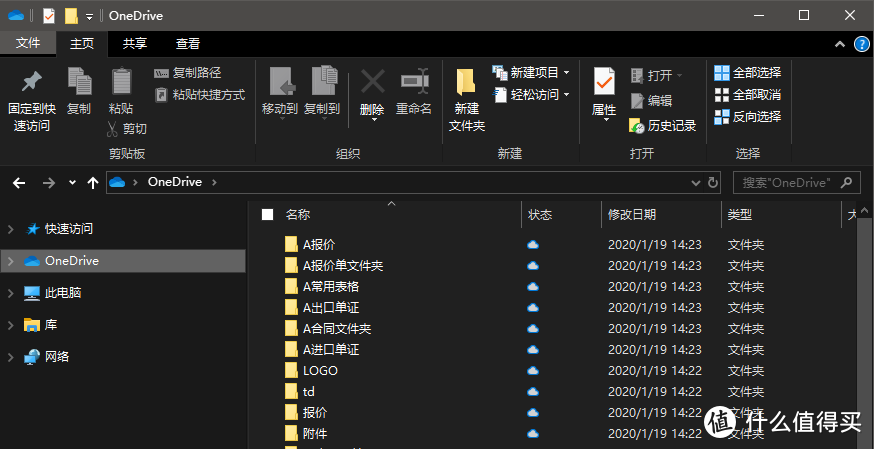The height and width of the screenshot is (449, 874).
Task: Expand the Quick access (快速访问) tree node
Action: tap(10, 229)
